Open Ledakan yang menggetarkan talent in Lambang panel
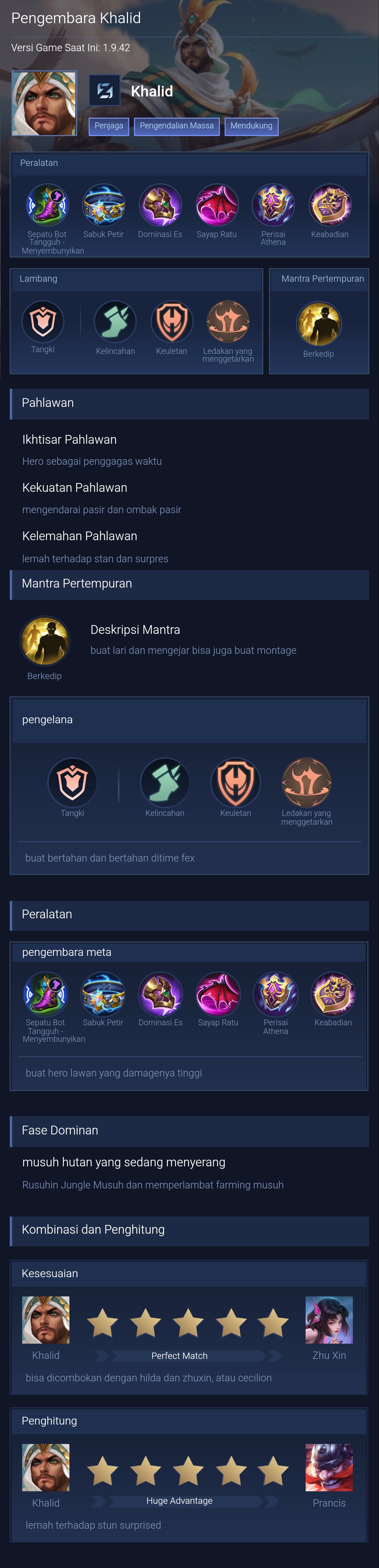Image resolution: width=379 pixels, height=1568 pixels. 228,321
